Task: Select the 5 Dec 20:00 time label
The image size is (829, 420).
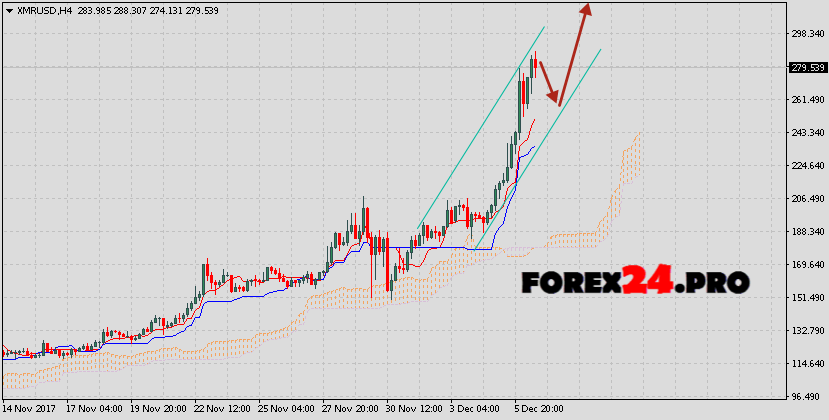Action: 538,409
